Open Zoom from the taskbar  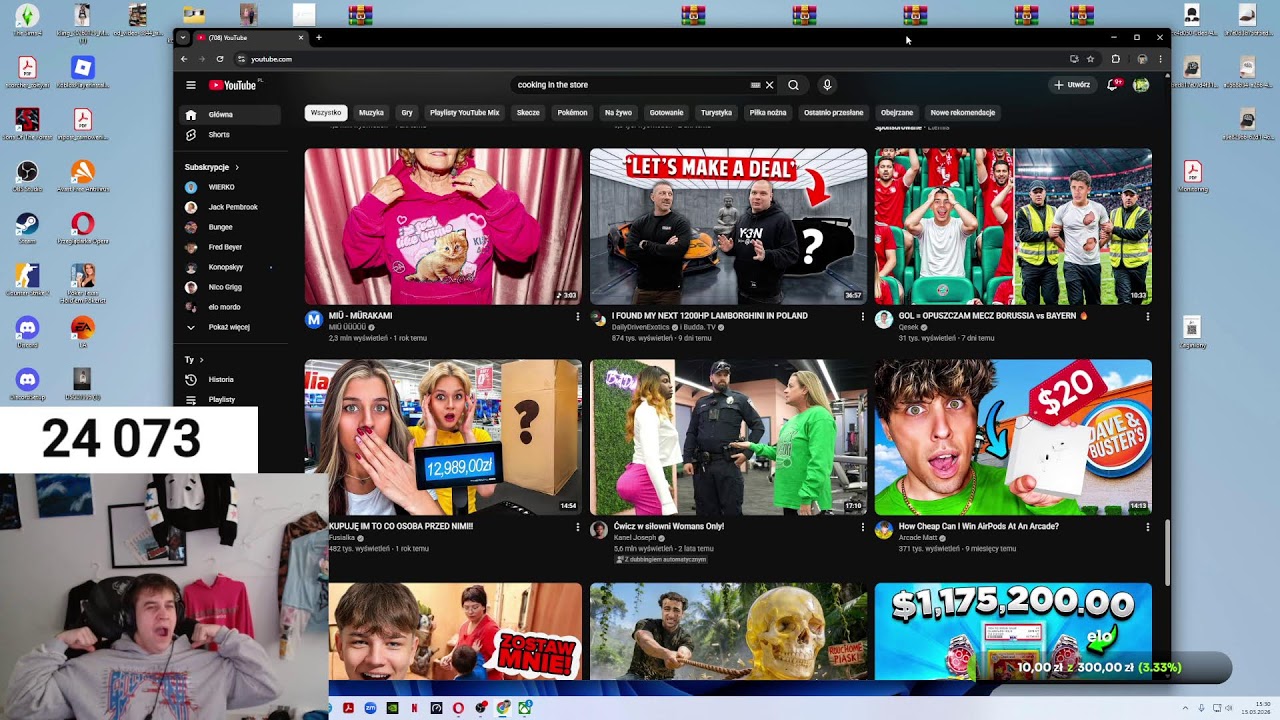(x=370, y=708)
